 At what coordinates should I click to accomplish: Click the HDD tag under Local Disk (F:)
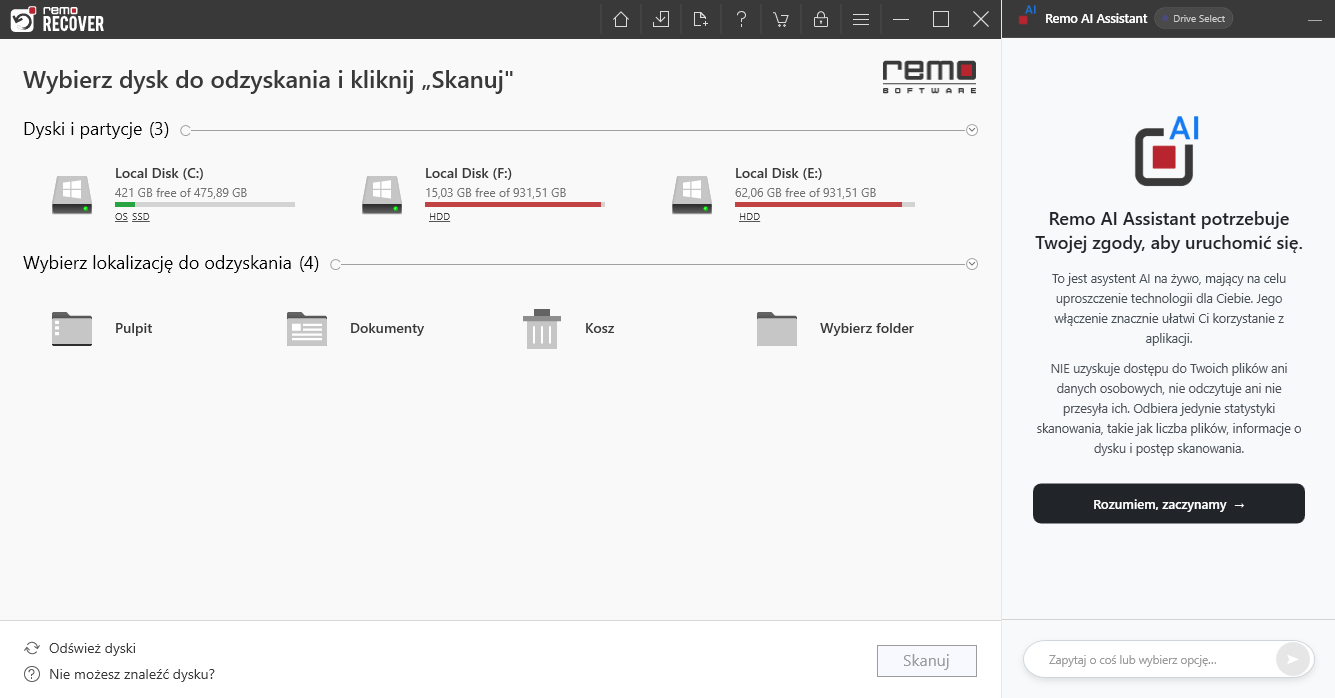pyautogui.click(x=439, y=217)
